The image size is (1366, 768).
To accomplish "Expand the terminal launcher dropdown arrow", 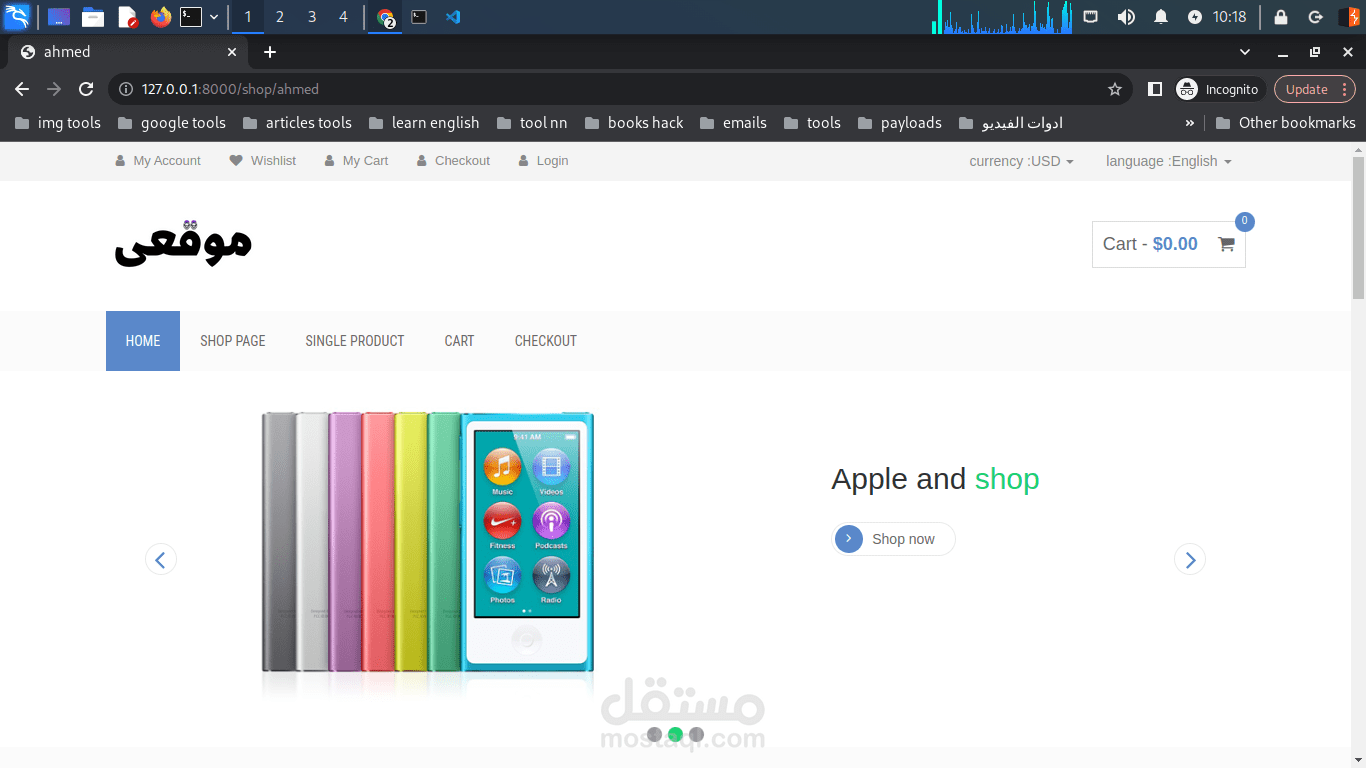I will coord(214,17).
